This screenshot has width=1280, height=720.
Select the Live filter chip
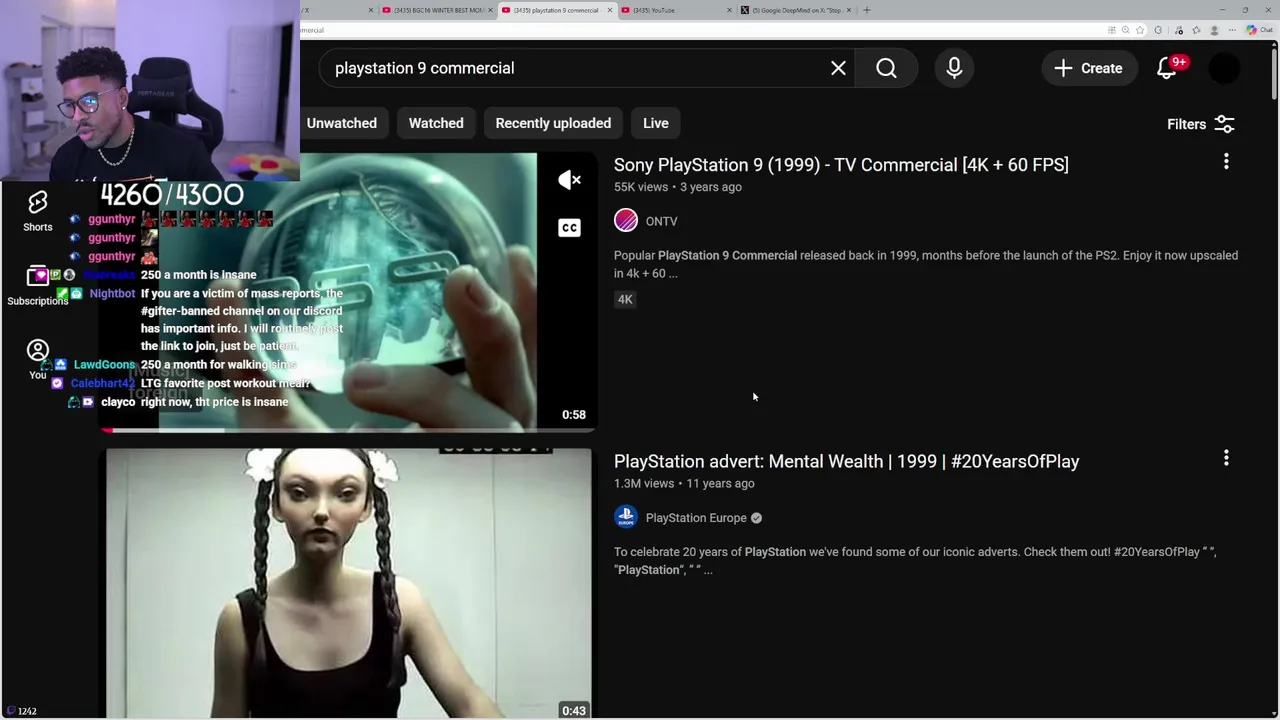point(656,123)
